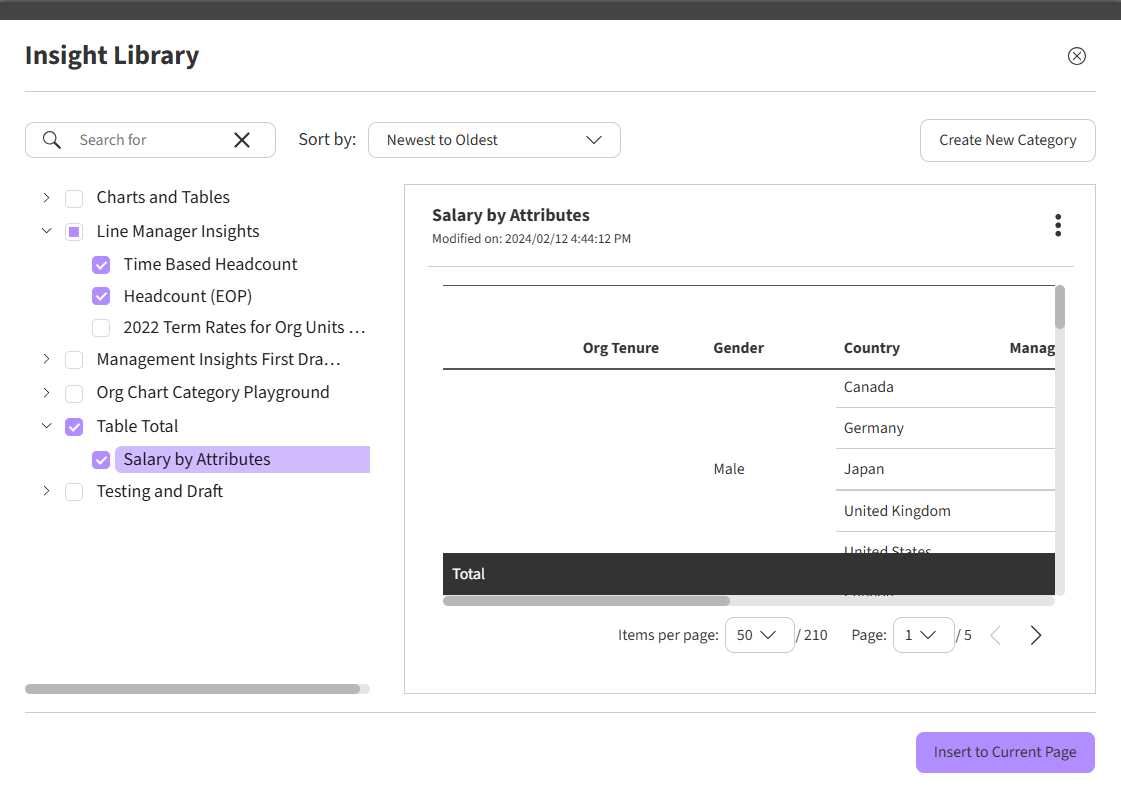This screenshot has height=812, width=1121.
Task: Open the Sort by Newest to Oldest dropdown
Action: (x=494, y=140)
